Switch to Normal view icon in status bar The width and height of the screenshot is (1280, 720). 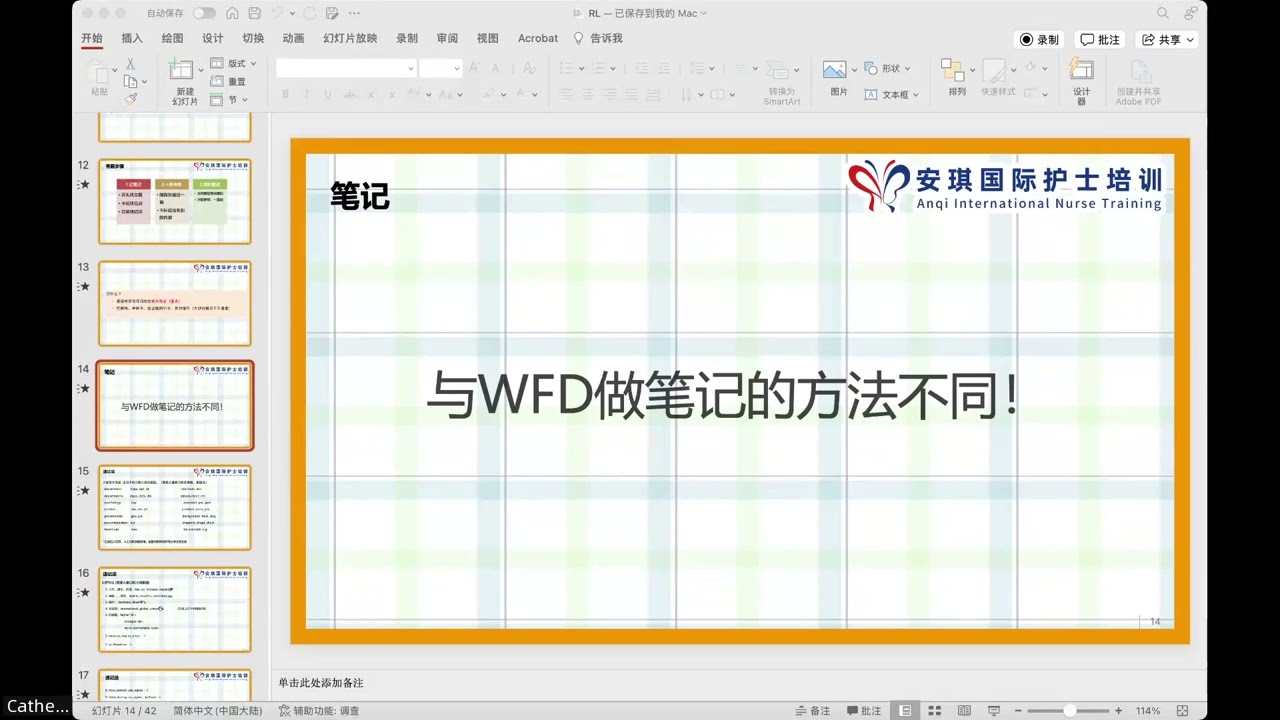point(905,711)
